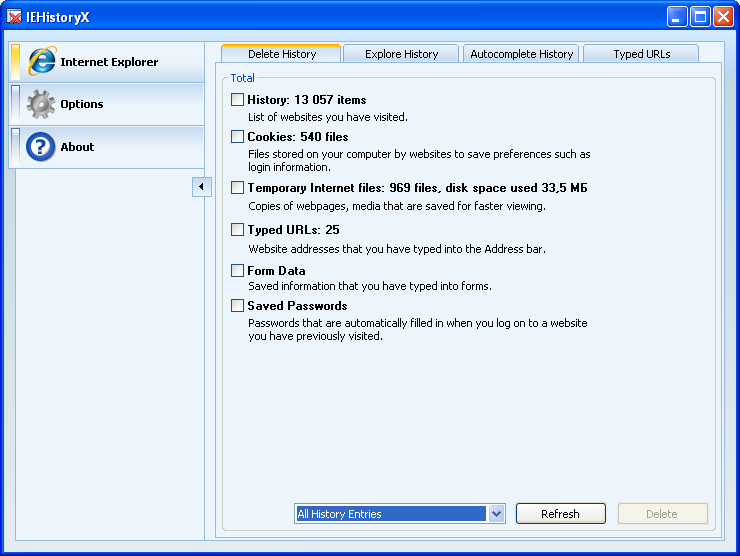Click 'List of websites you have visited' text
Viewport: 740px width, 556px height.
point(328,117)
